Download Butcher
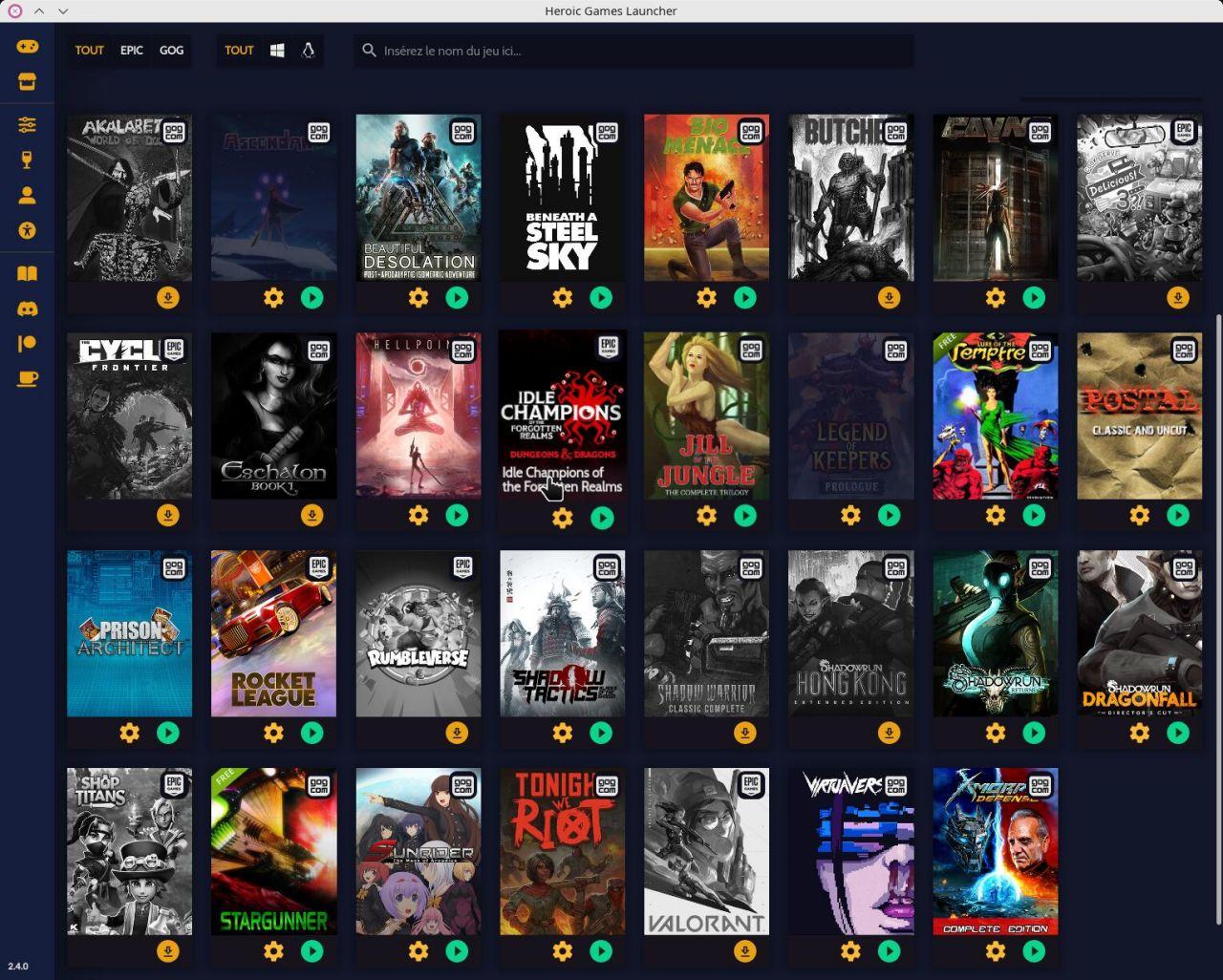This screenshot has width=1223, height=980. [x=890, y=298]
